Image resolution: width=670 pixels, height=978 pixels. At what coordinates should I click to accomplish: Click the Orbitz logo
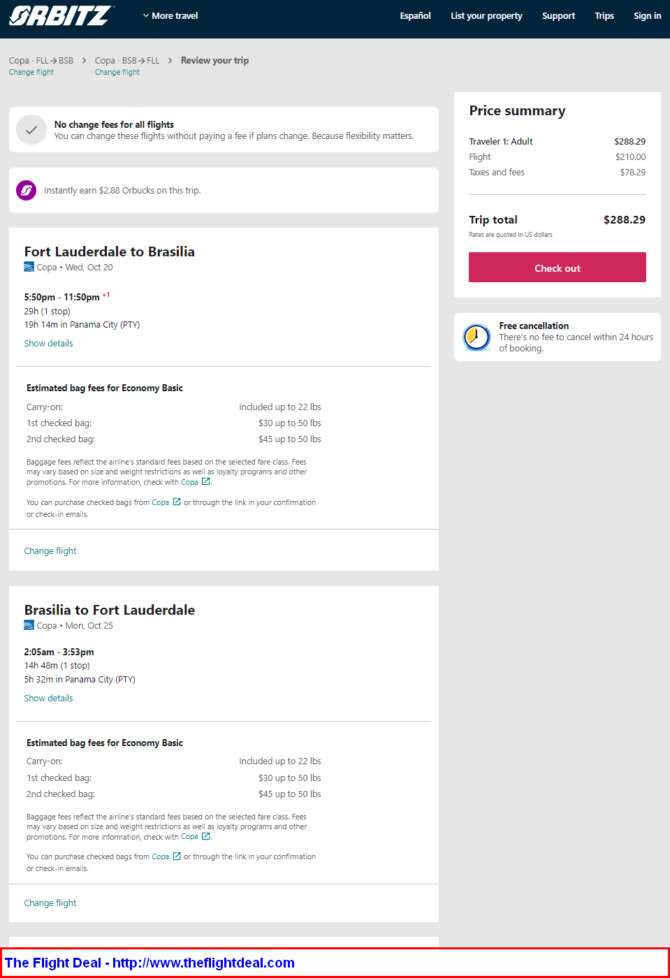coord(61,16)
